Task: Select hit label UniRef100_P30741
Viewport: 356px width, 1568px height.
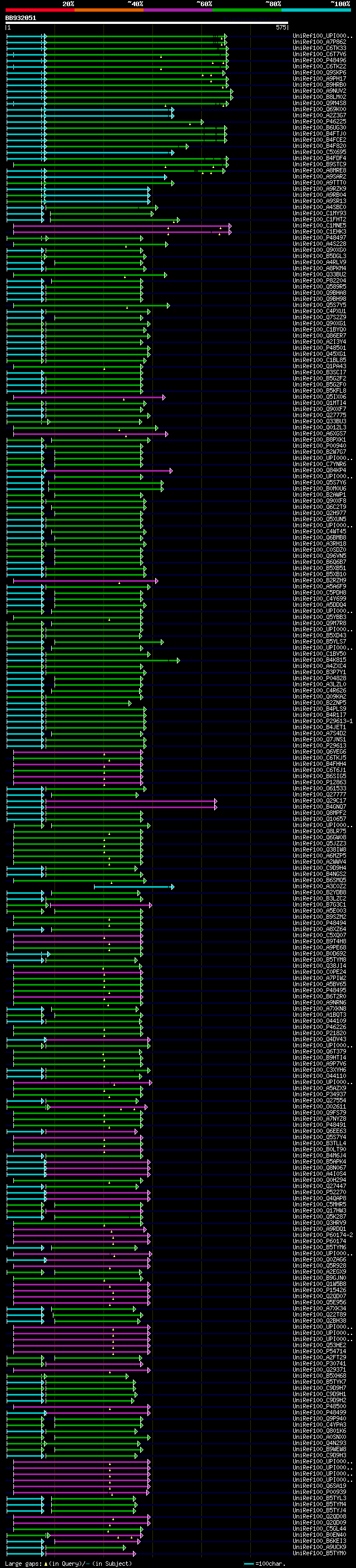Action: tap(319, 1364)
